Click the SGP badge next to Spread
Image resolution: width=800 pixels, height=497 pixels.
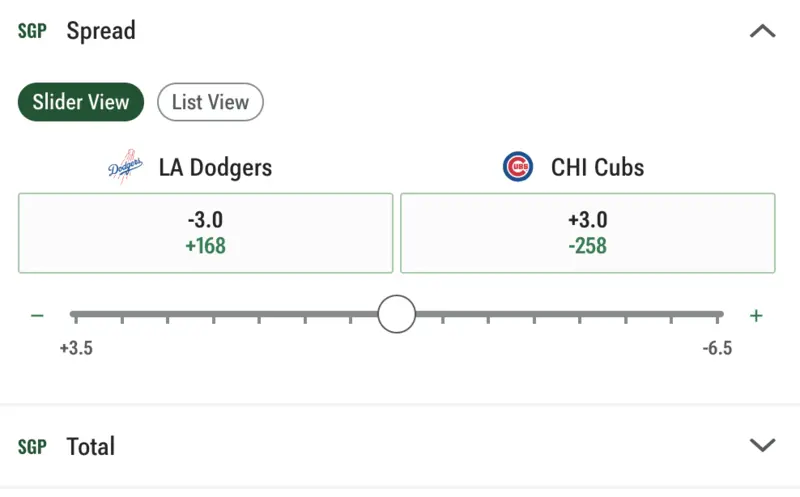pos(32,31)
